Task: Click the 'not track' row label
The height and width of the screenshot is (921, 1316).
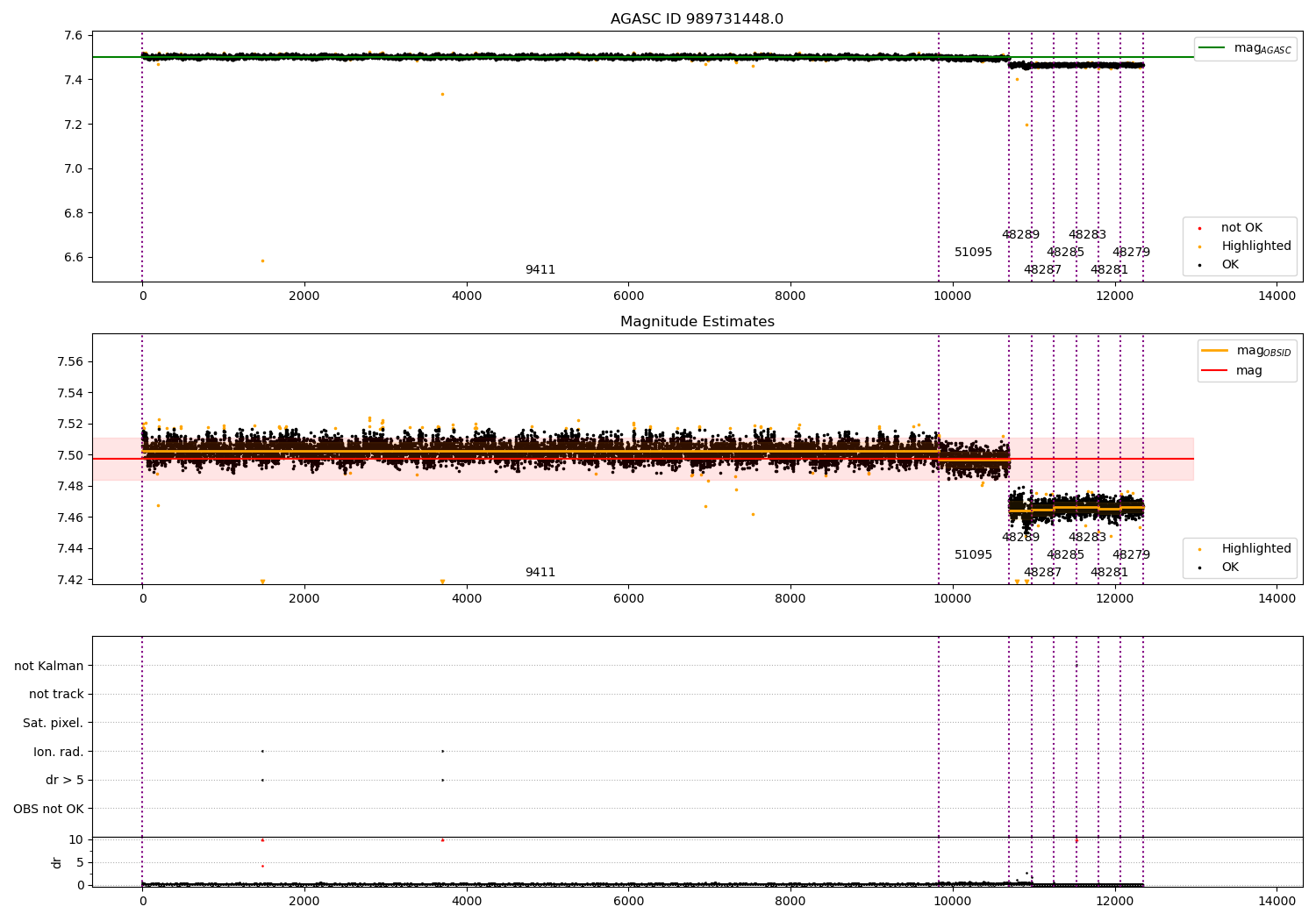Action: point(56,695)
